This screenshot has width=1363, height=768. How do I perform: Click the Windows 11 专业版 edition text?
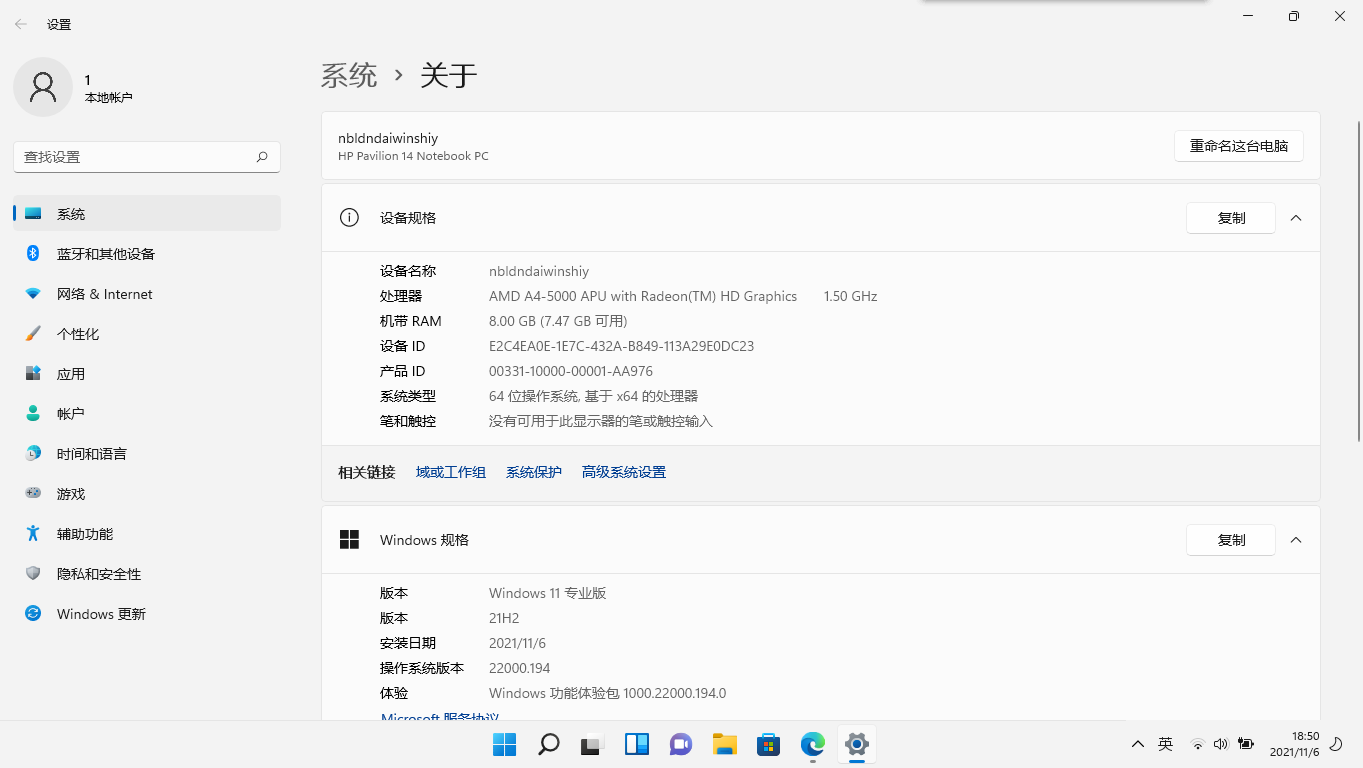548,593
